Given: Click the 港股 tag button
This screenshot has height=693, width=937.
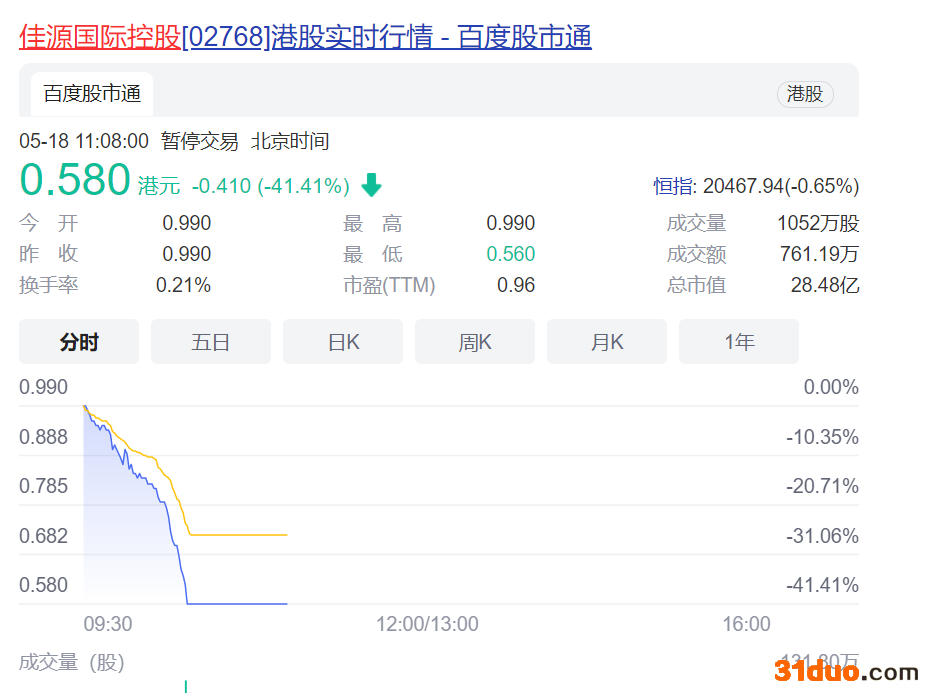Looking at the screenshot, I should coord(805,94).
